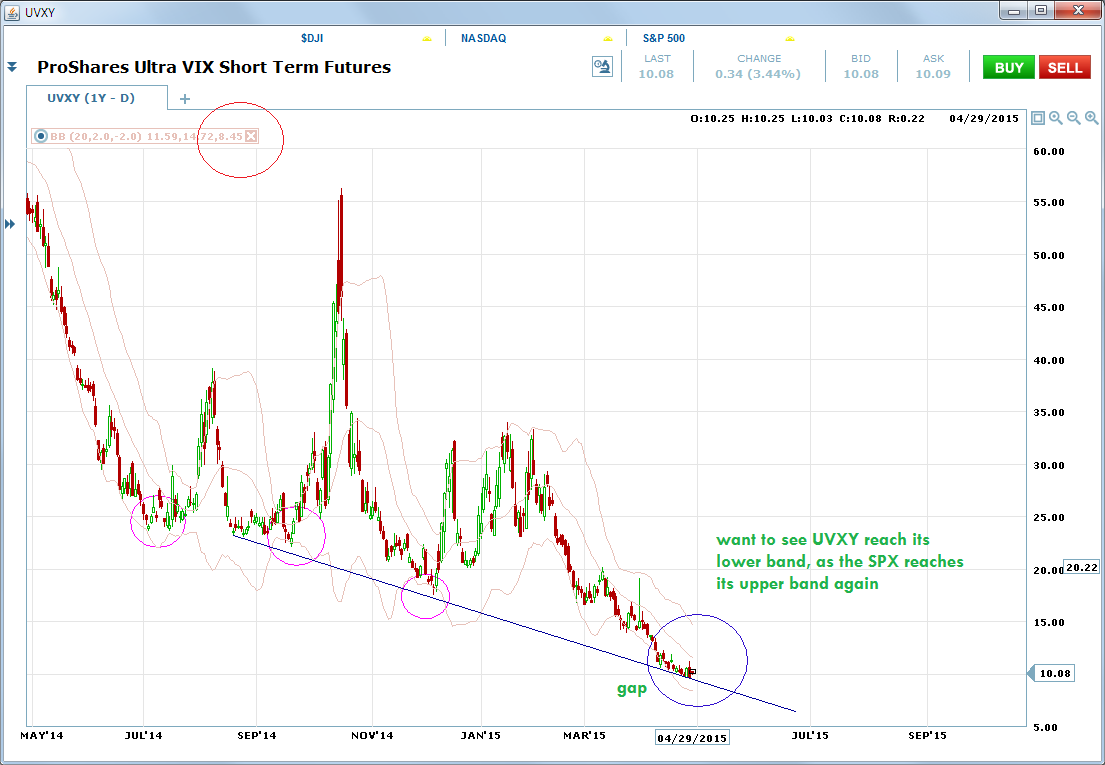Collapse the header with the double down arrow
The height and width of the screenshot is (765, 1105).
12,67
